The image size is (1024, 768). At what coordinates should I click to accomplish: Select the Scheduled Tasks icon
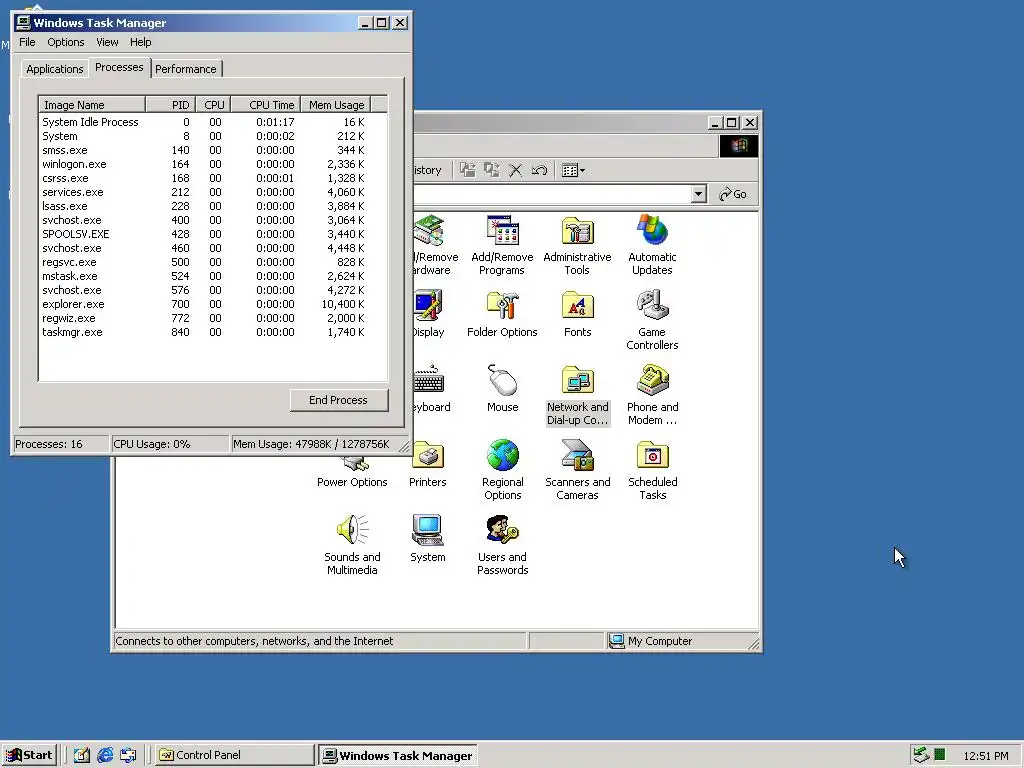pyautogui.click(x=652, y=470)
